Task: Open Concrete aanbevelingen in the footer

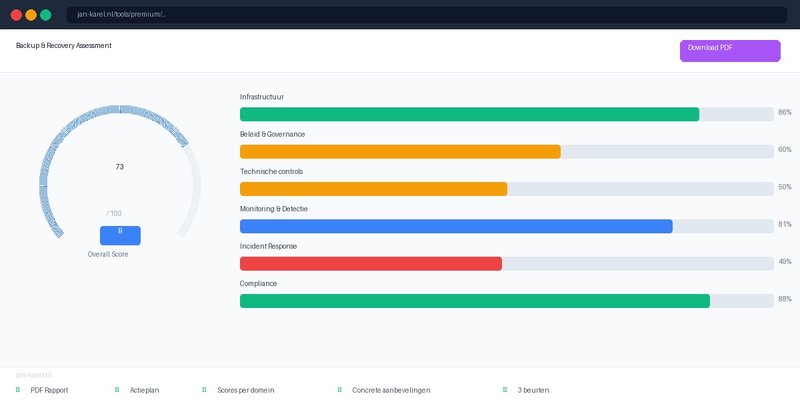Action: coord(391,390)
